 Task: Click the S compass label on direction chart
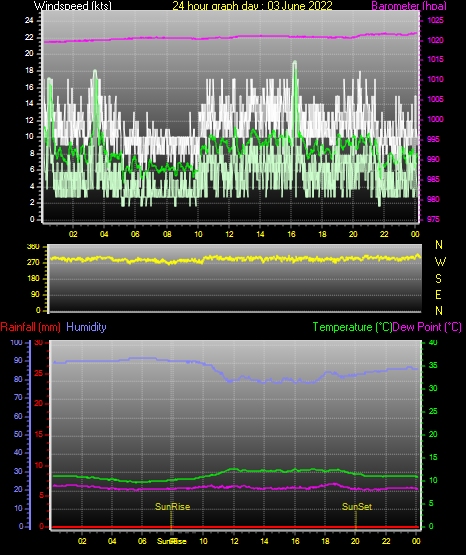tap(438, 279)
